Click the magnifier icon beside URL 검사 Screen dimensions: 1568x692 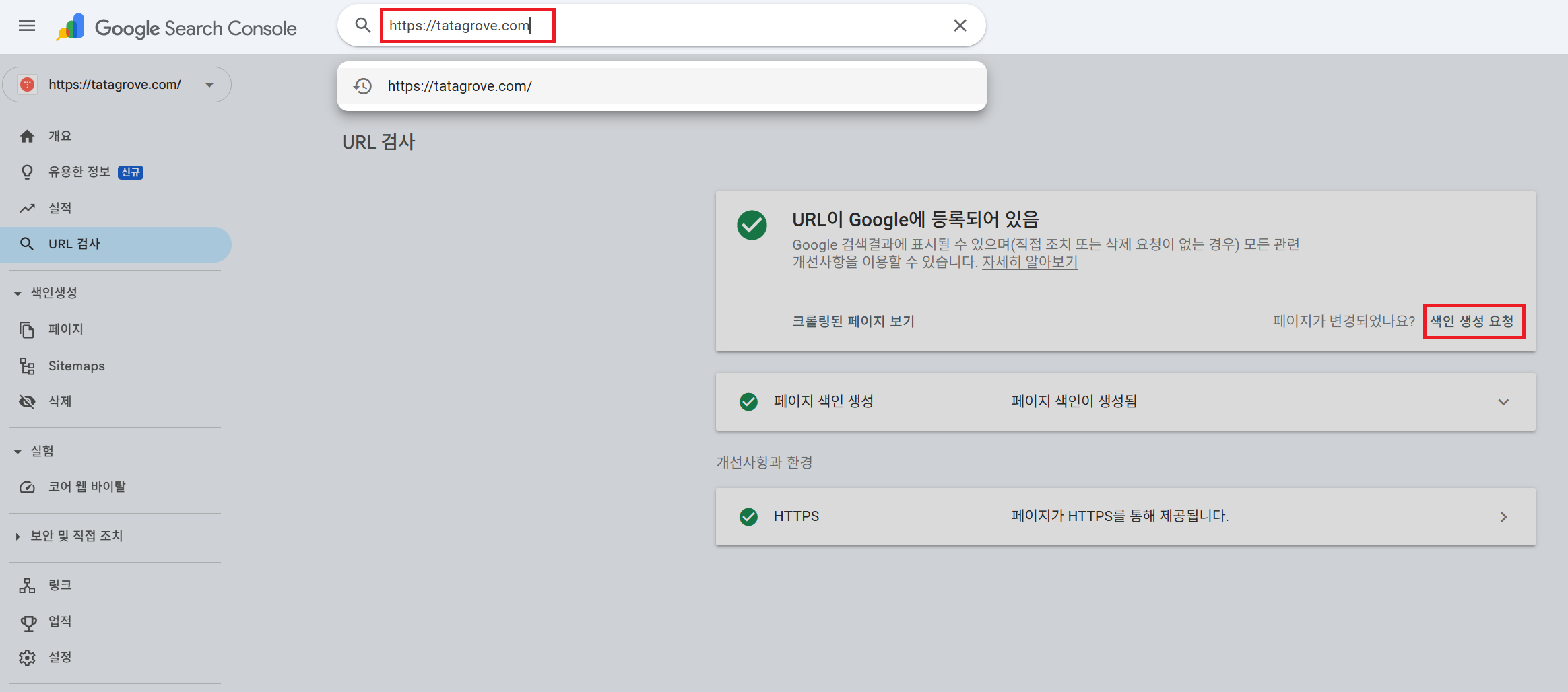click(x=27, y=244)
